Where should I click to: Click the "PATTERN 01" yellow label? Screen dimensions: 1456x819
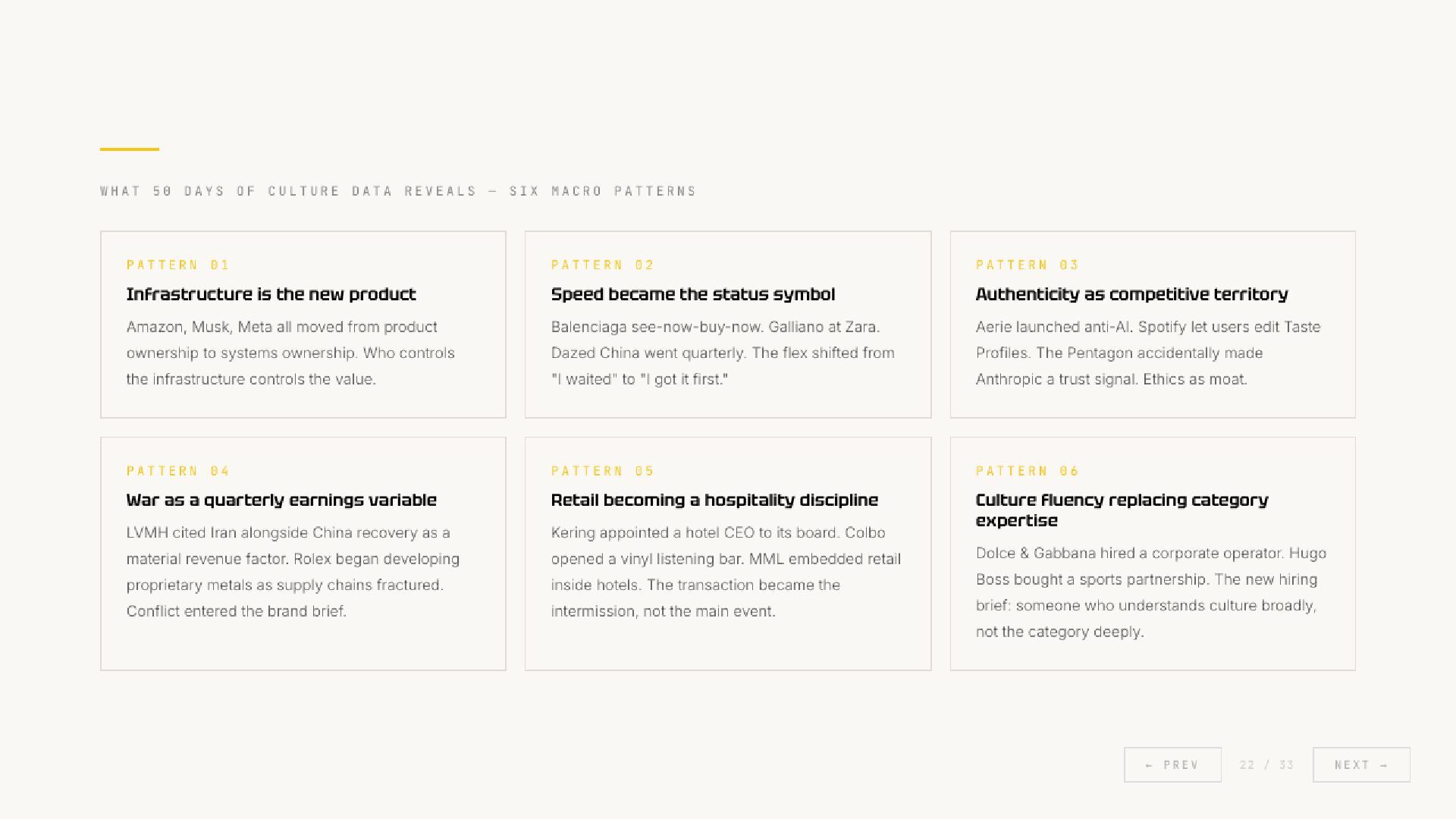[x=178, y=265]
